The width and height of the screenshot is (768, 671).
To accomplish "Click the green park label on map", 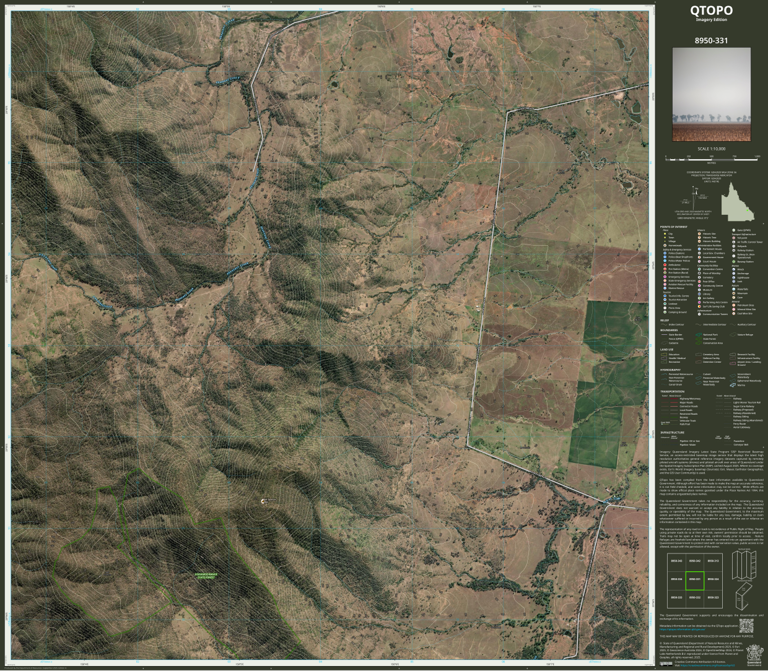I will pyautogui.click(x=206, y=576).
